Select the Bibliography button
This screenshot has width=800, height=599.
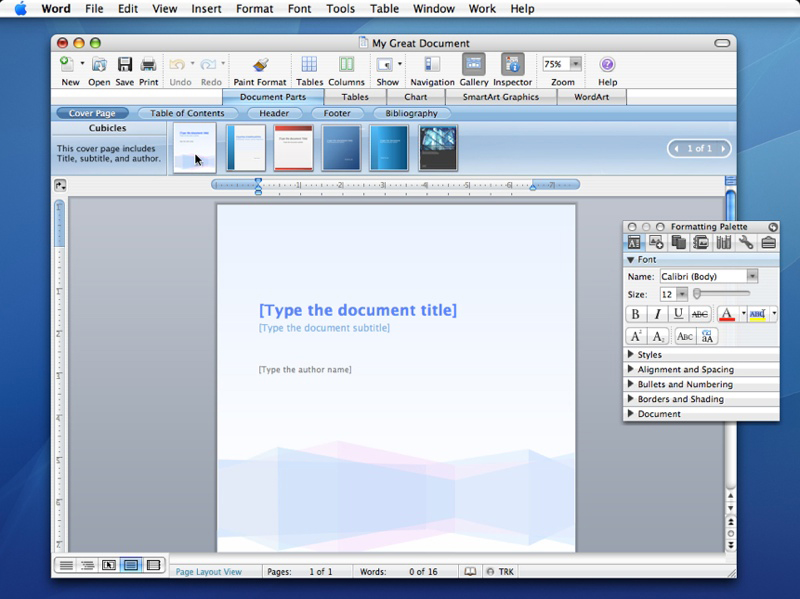pyautogui.click(x=411, y=114)
